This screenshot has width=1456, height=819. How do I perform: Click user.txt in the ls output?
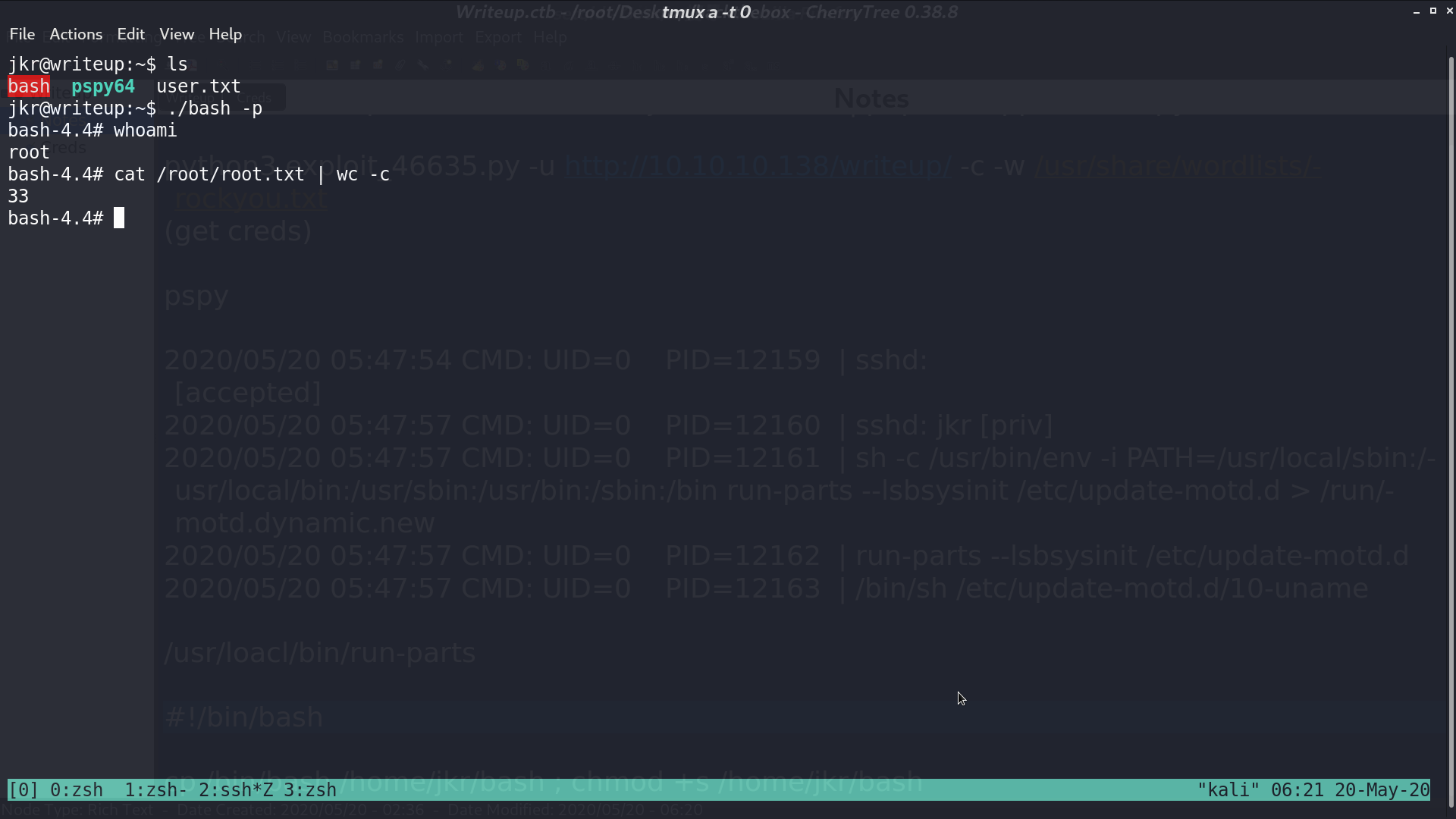pyautogui.click(x=199, y=86)
